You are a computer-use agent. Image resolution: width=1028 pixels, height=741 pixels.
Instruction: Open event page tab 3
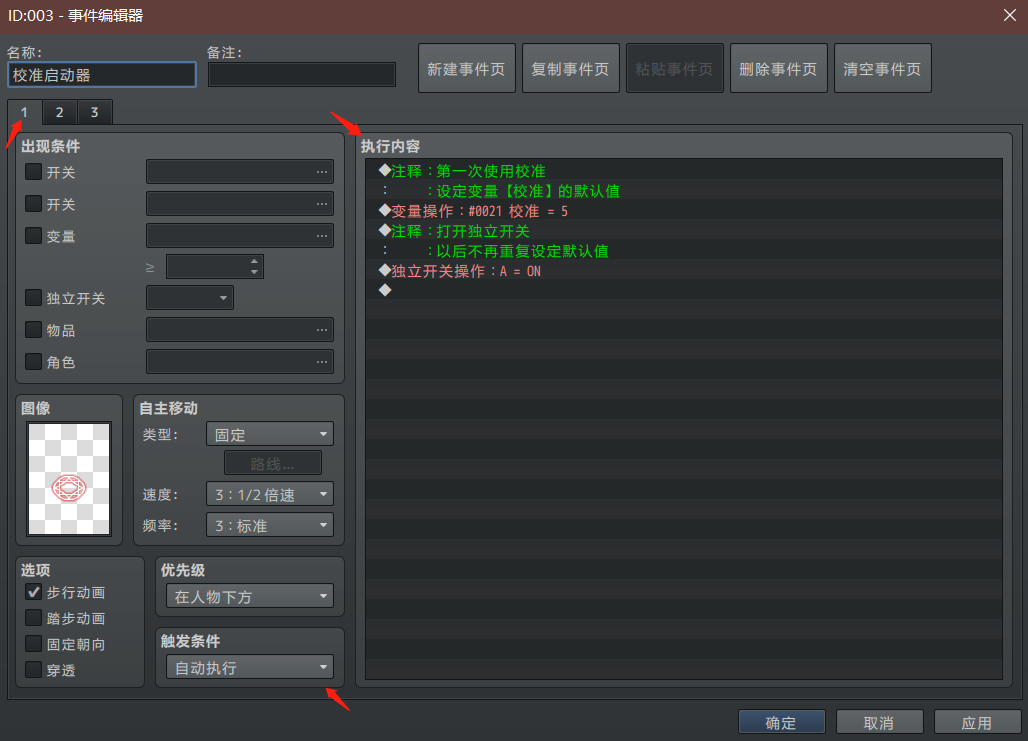point(95,112)
